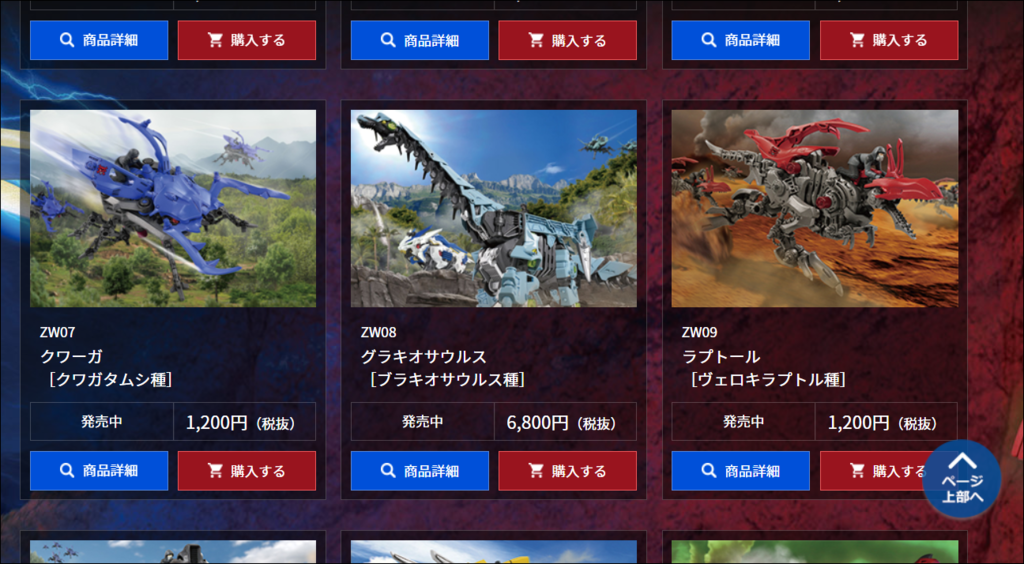The image size is (1024, 564).
Task: Click the magnifier icon in ZW09 商品詳細 button
Action: pos(709,471)
